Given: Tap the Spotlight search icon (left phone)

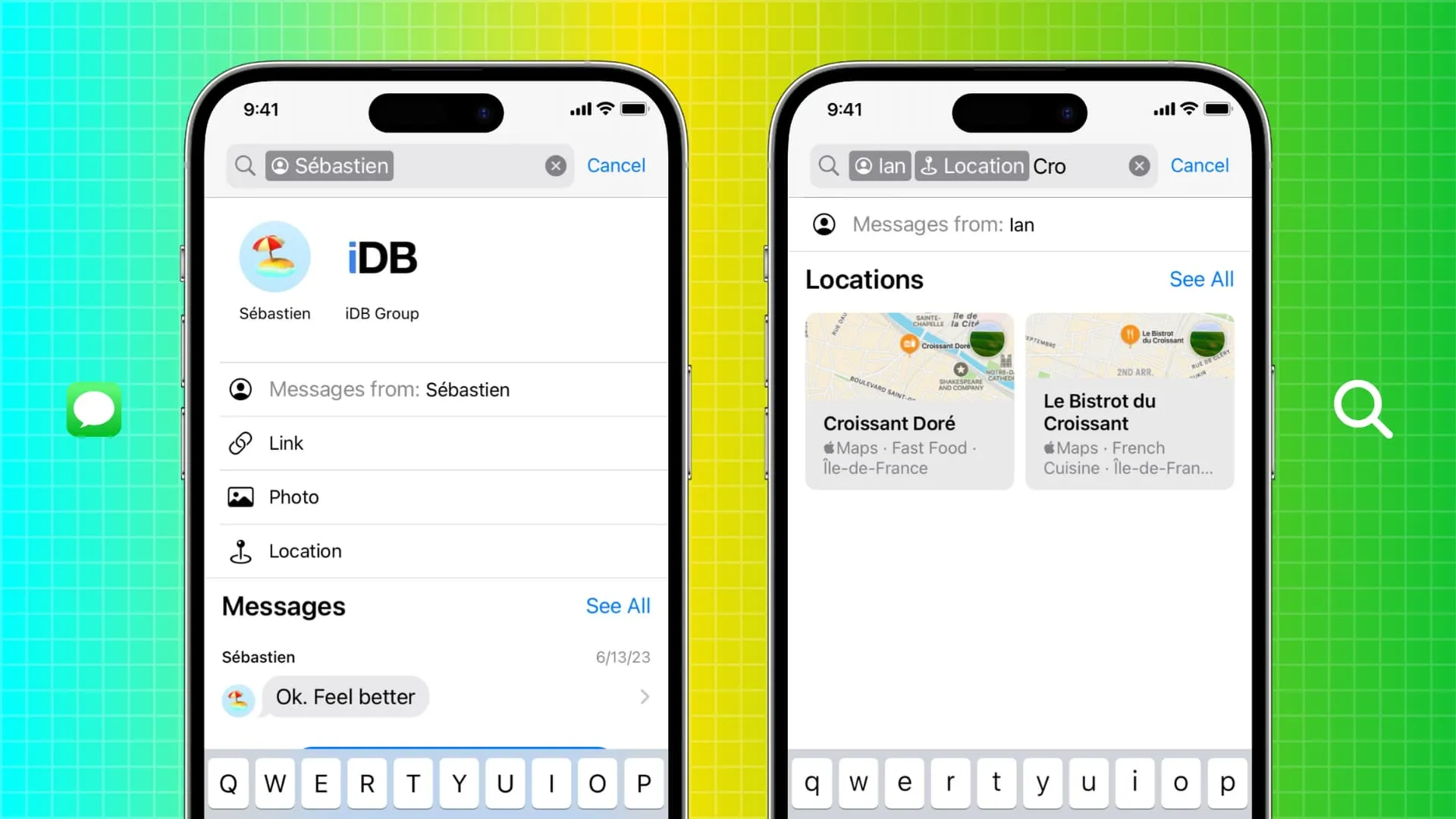Looking at the screenshot, I should 245,165.
